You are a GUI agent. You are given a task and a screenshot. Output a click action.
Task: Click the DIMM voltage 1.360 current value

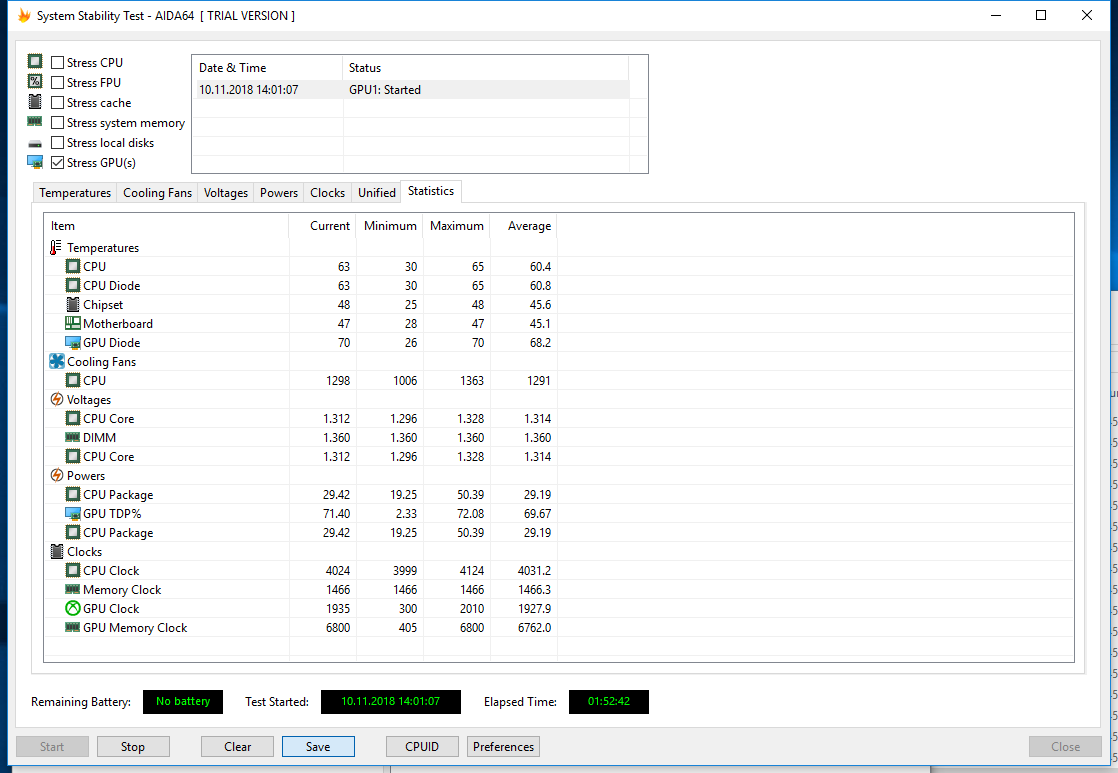337,437
